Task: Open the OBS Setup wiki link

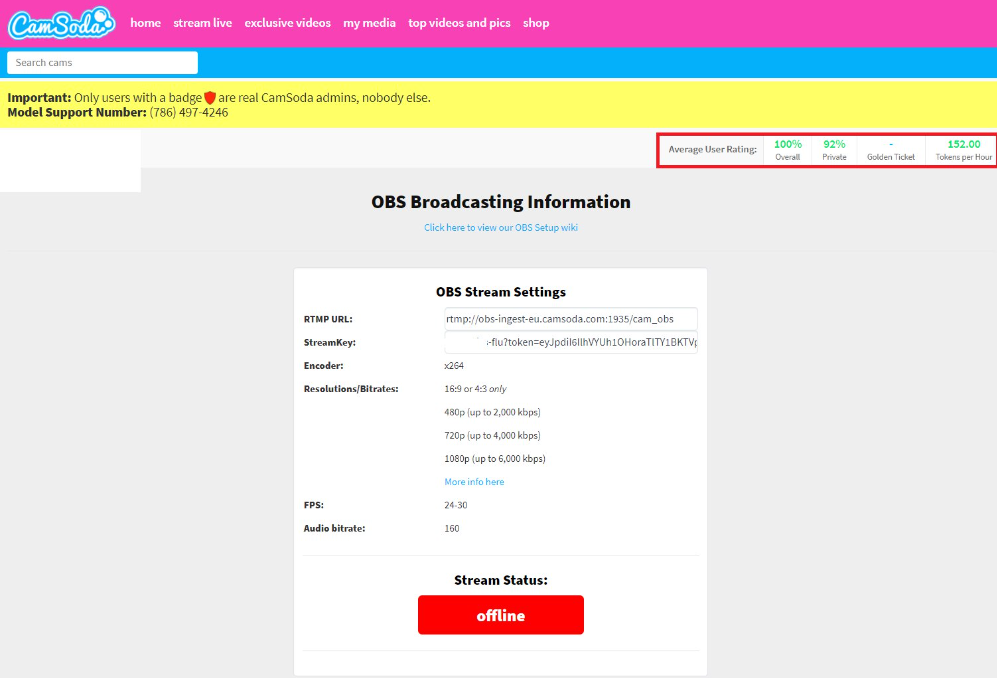Action: [501, 227]
